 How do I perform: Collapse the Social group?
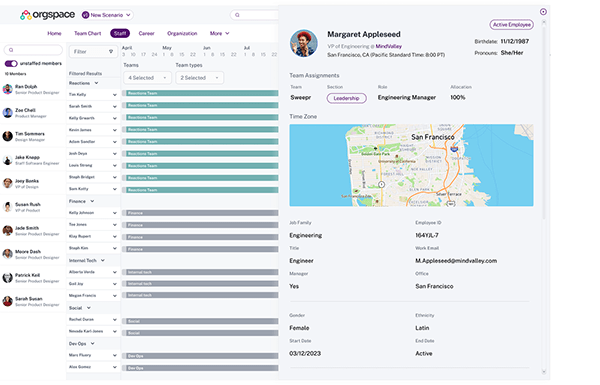(x=89, y=308)
